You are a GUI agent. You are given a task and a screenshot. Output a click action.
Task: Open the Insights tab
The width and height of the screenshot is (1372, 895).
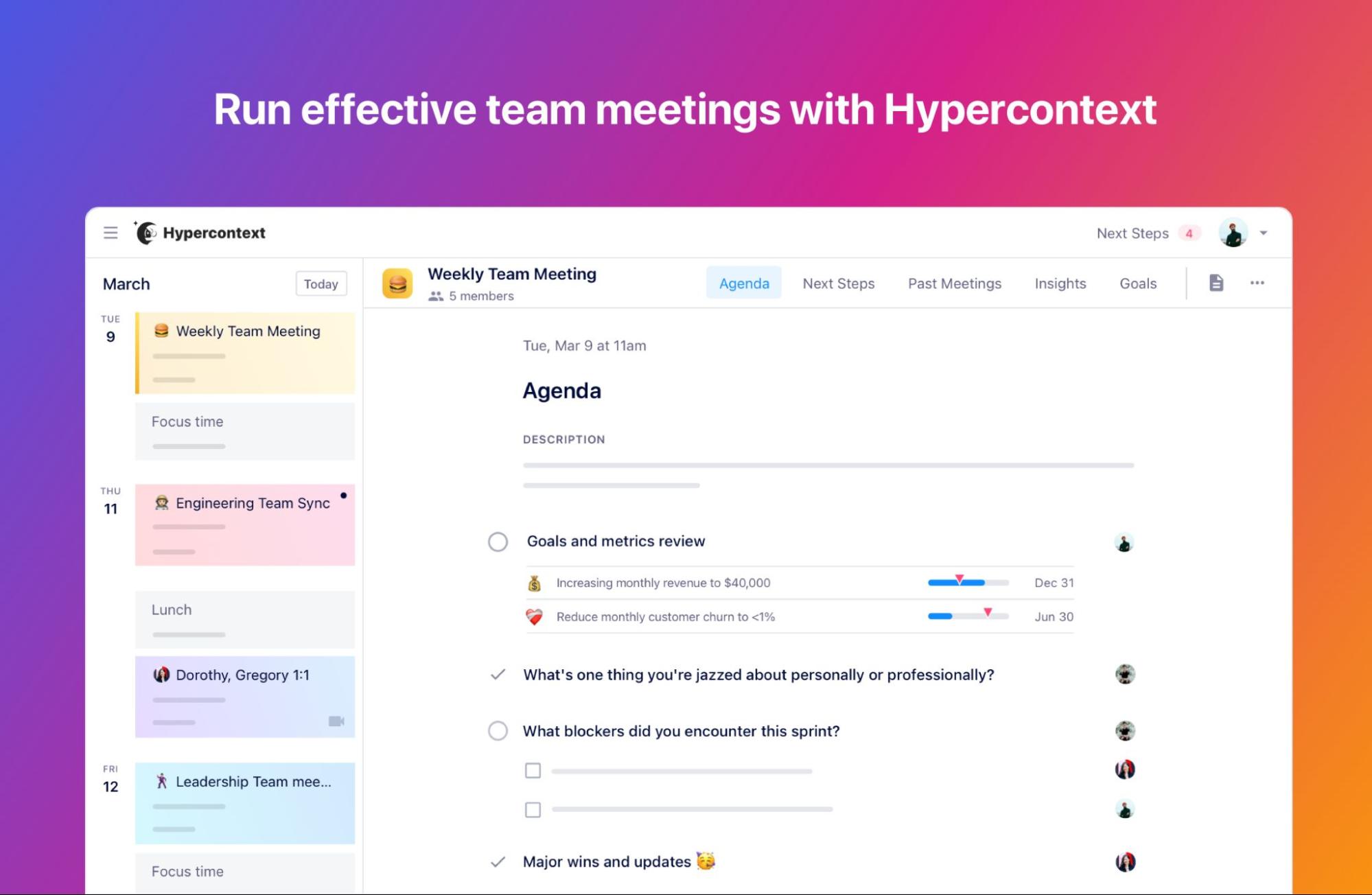click(x=1059, y=283)
